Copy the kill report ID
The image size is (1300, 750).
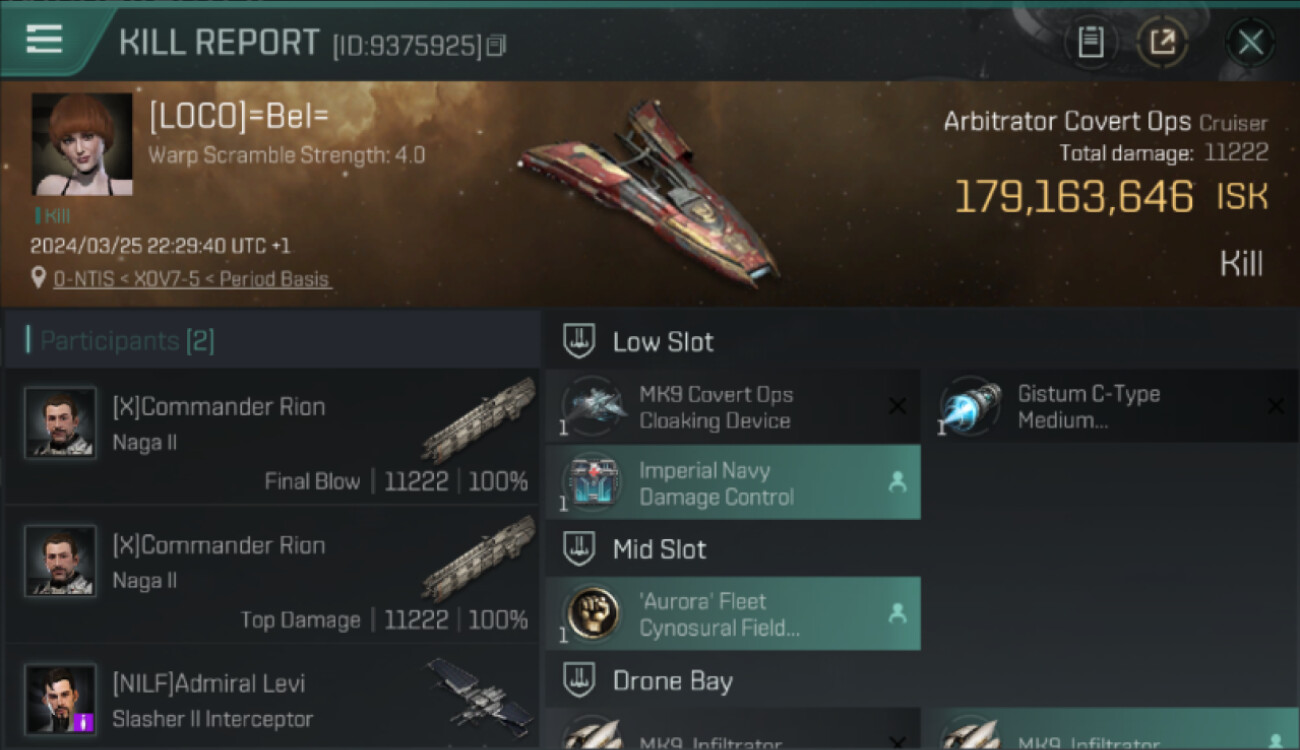pos(497,45)
